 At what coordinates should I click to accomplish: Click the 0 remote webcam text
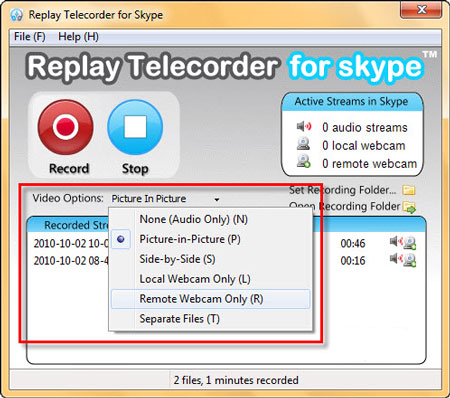pos(369,164)
